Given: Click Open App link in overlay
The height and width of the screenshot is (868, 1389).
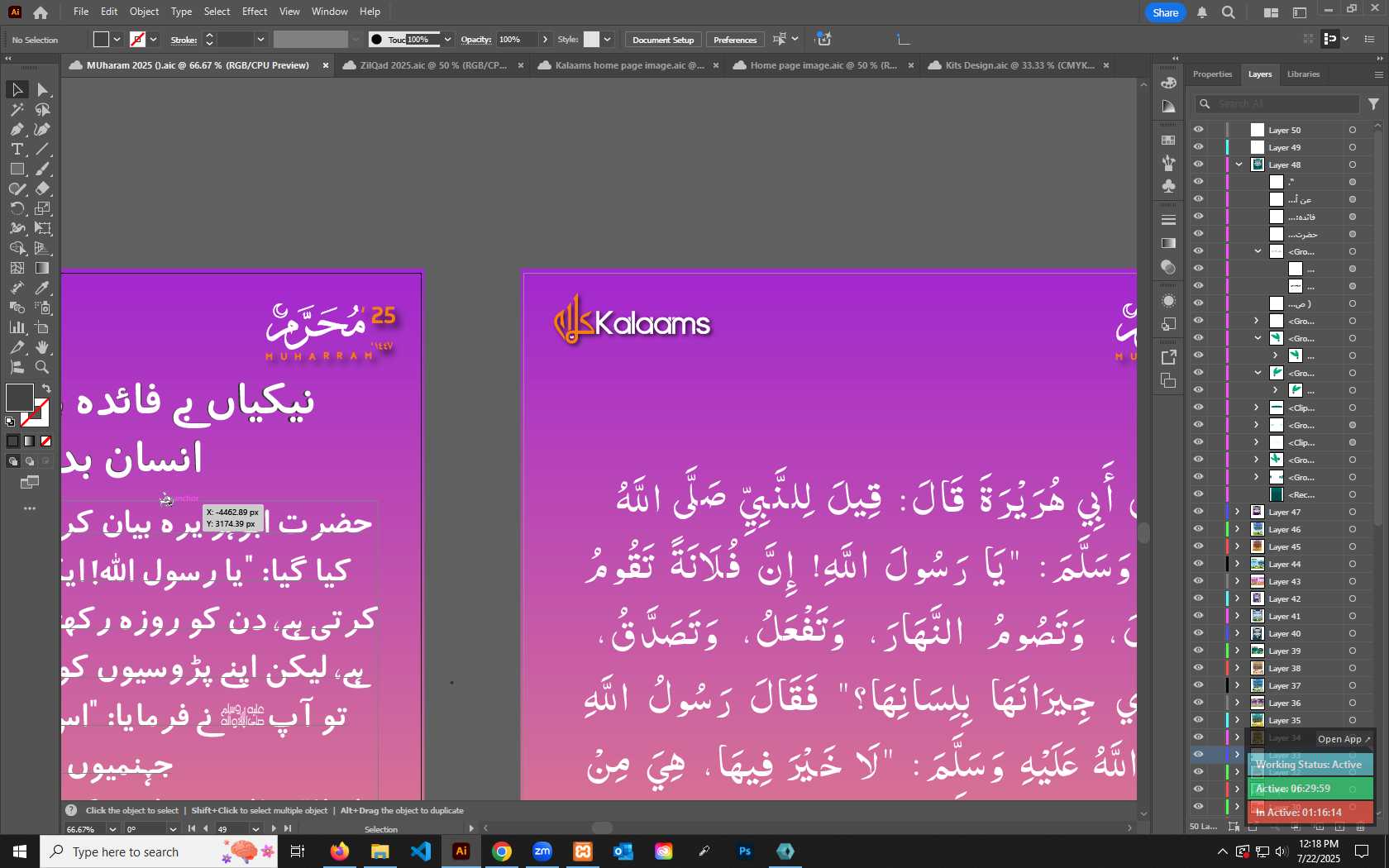Looking at the screenshot, I should click(x=1344, y=739).
